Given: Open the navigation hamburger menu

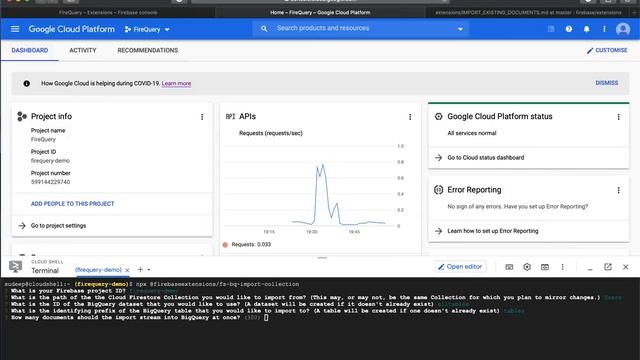Looking at the screenshot, I should pyautogui.click(x=15, y=29).
